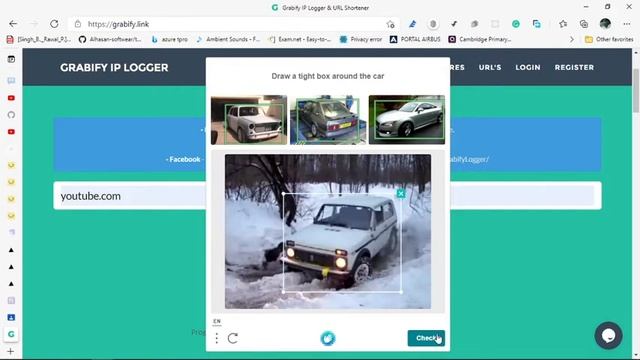Image resolution: width=640 pixels, height=360 pixels.
Task: Open the Ambient Sounds bookmark
Action: (228, 39)
